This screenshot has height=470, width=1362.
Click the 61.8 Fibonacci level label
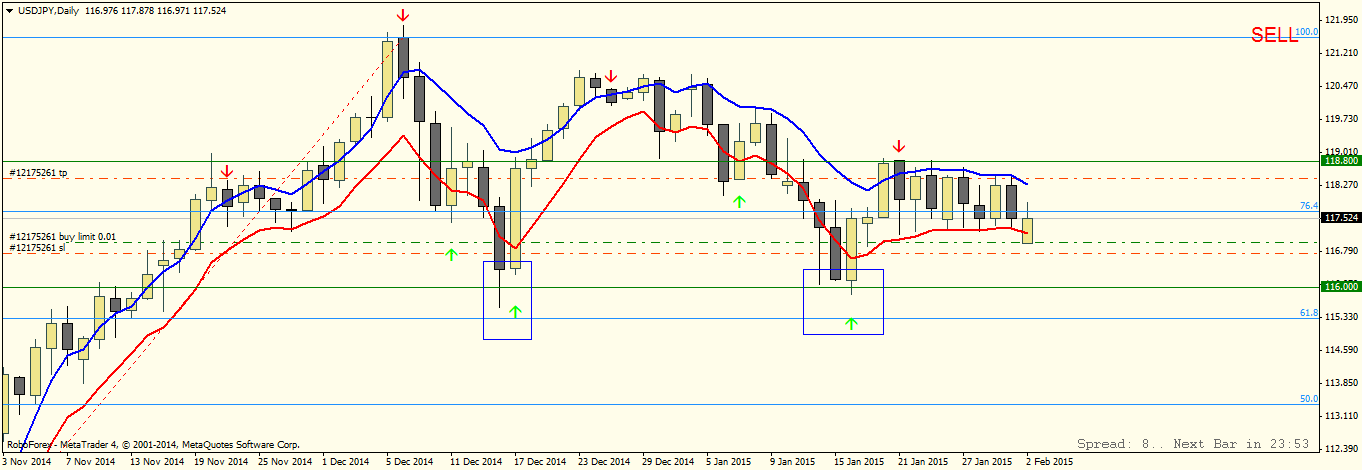tap(1308, 313)
